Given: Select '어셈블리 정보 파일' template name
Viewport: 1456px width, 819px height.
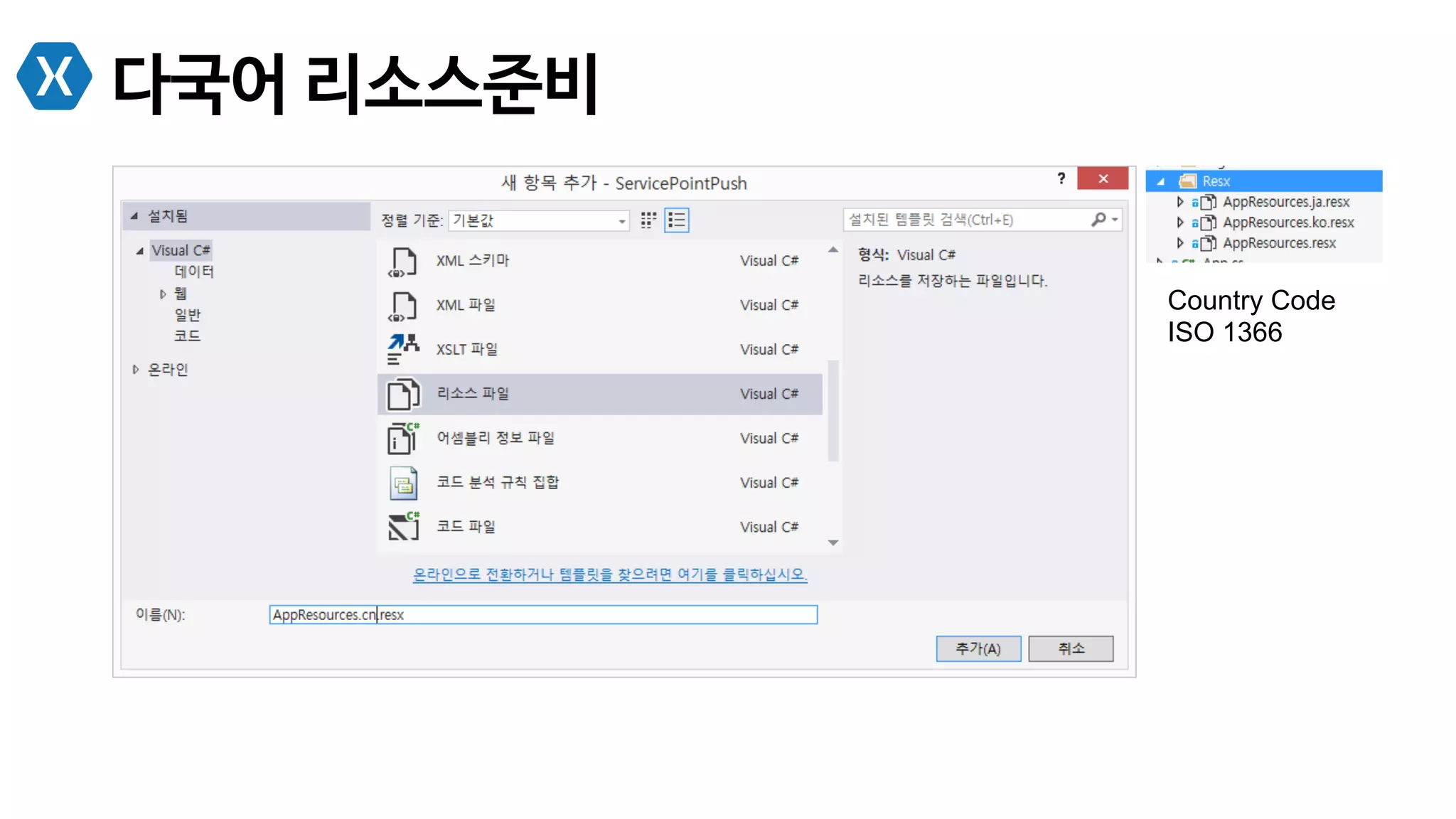Looking at the screenshot, I should point(496,438).
